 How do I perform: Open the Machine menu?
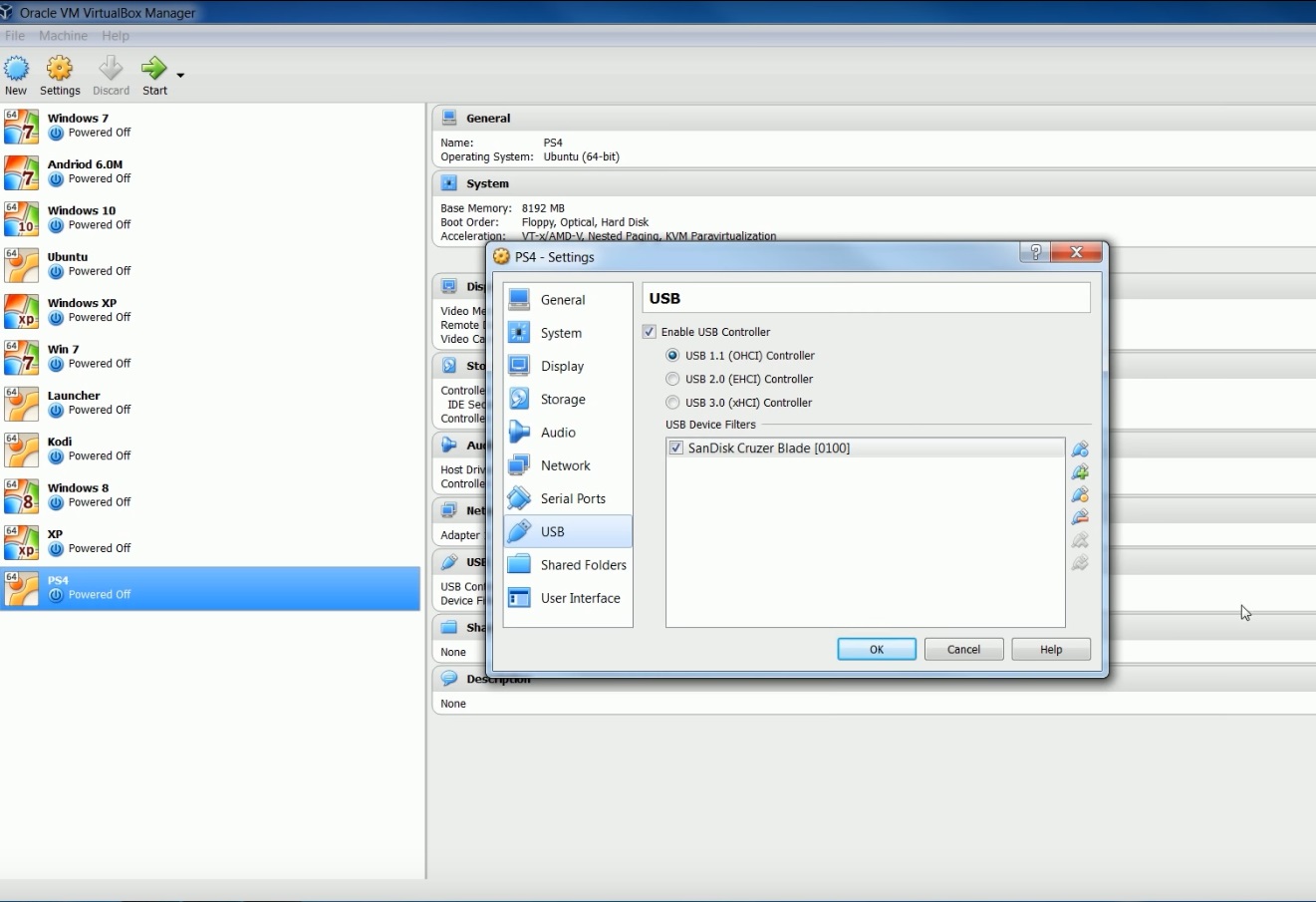(63, 36)
